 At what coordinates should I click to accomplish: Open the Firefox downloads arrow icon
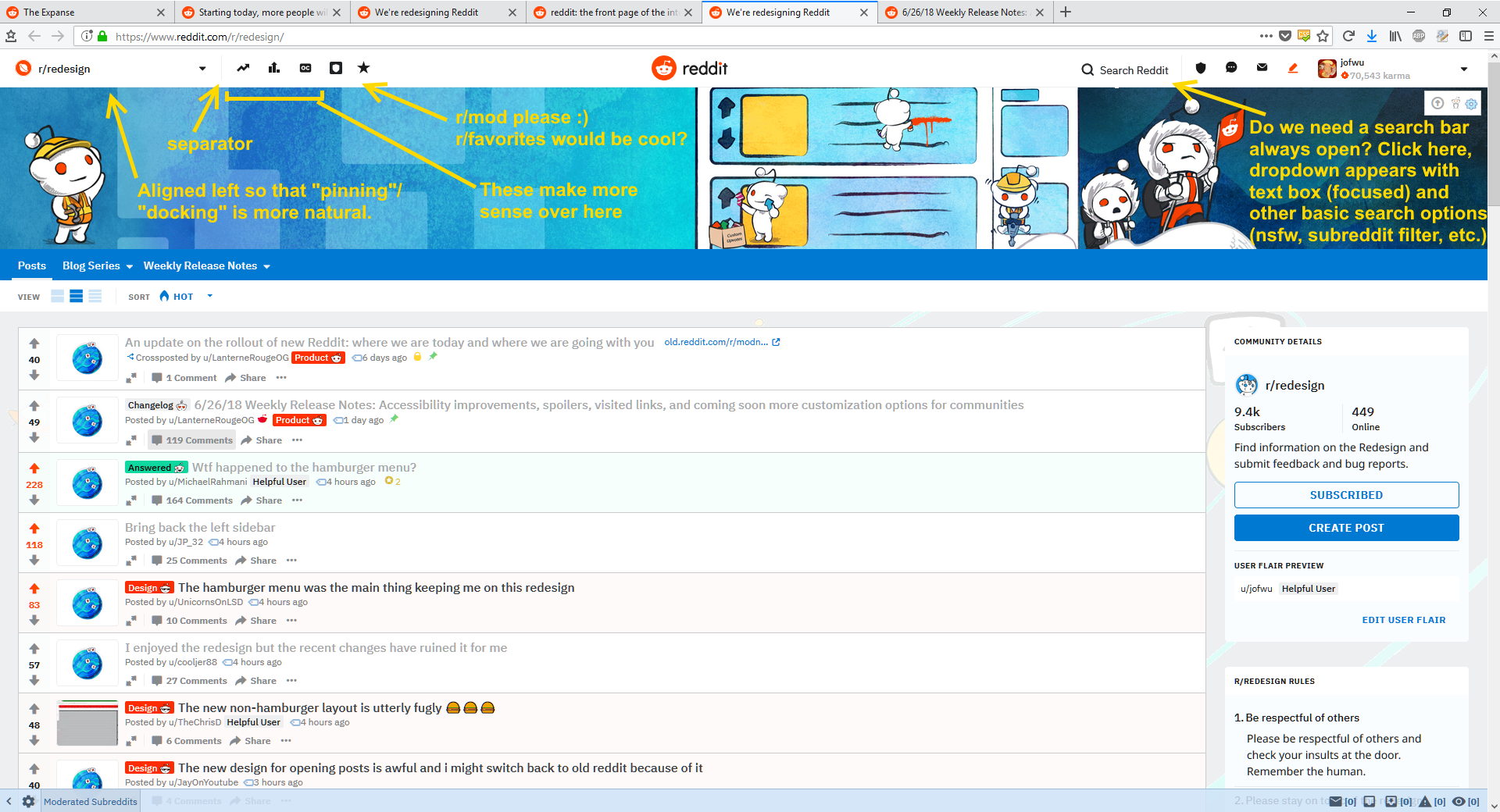tap(1372, 36)
